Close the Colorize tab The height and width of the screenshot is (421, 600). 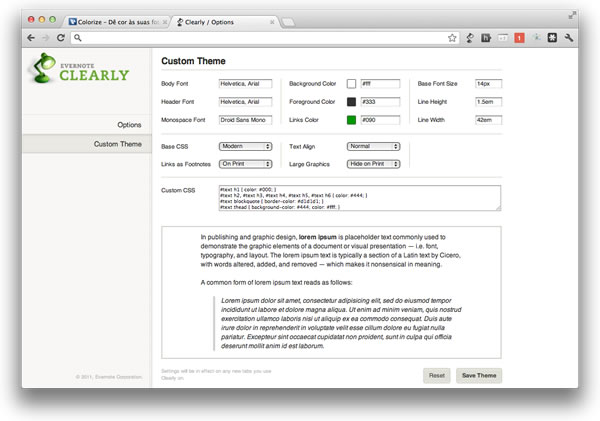coord(165,22)
